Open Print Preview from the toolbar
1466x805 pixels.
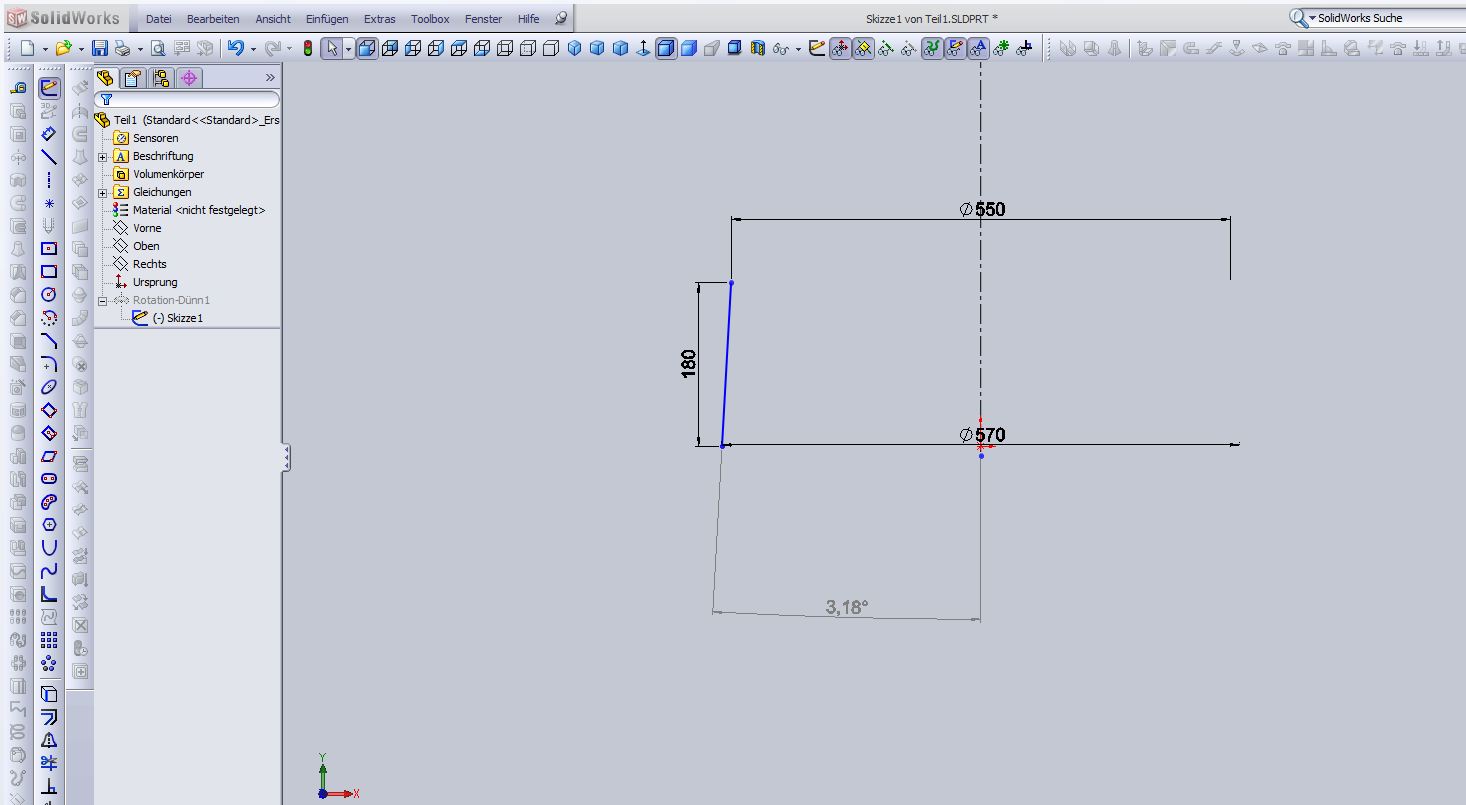(158, 48)
